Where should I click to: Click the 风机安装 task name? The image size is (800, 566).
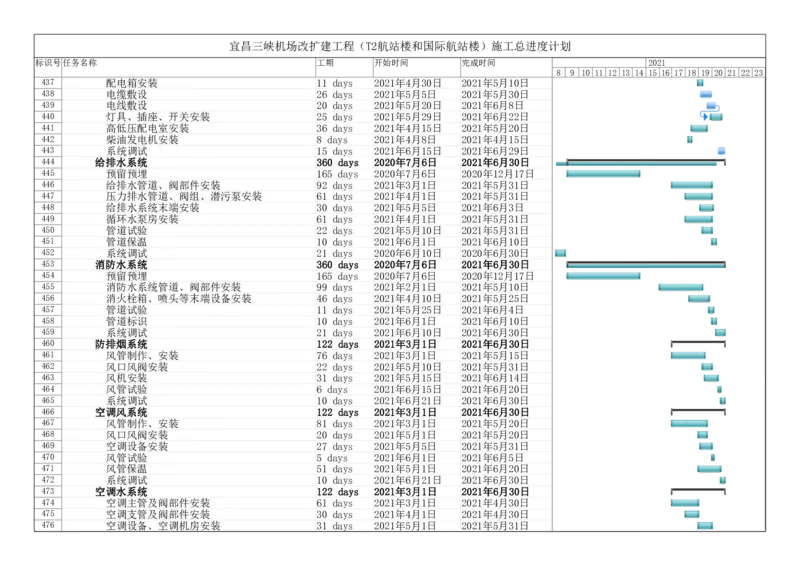126,378
